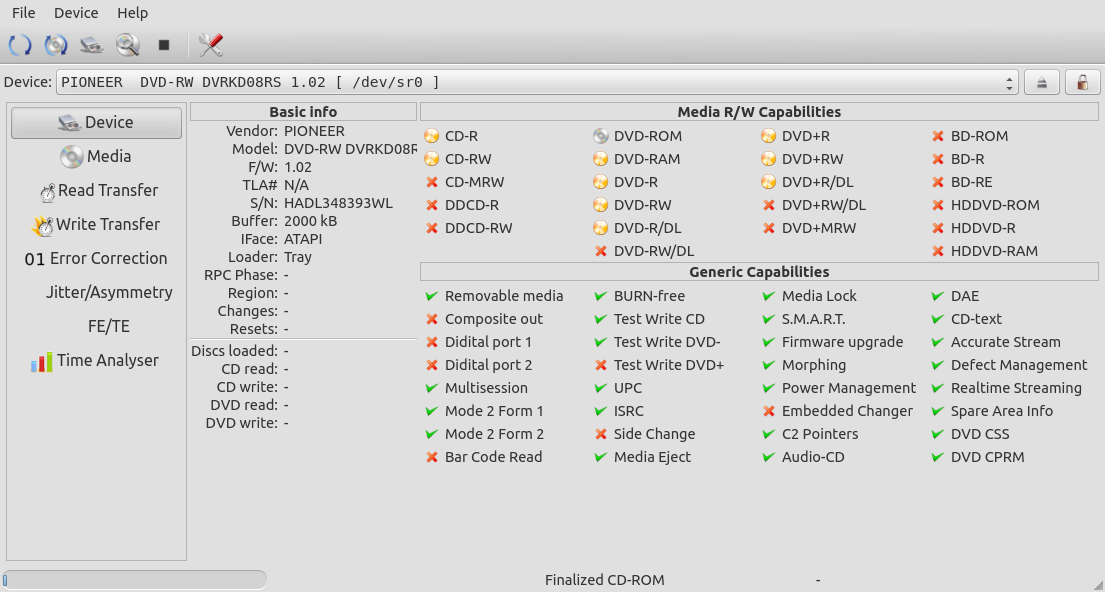This screenshot has height=592, width=1105.
Task: Click the 'Side Change' capability text
Action: (x=654, y=434)
